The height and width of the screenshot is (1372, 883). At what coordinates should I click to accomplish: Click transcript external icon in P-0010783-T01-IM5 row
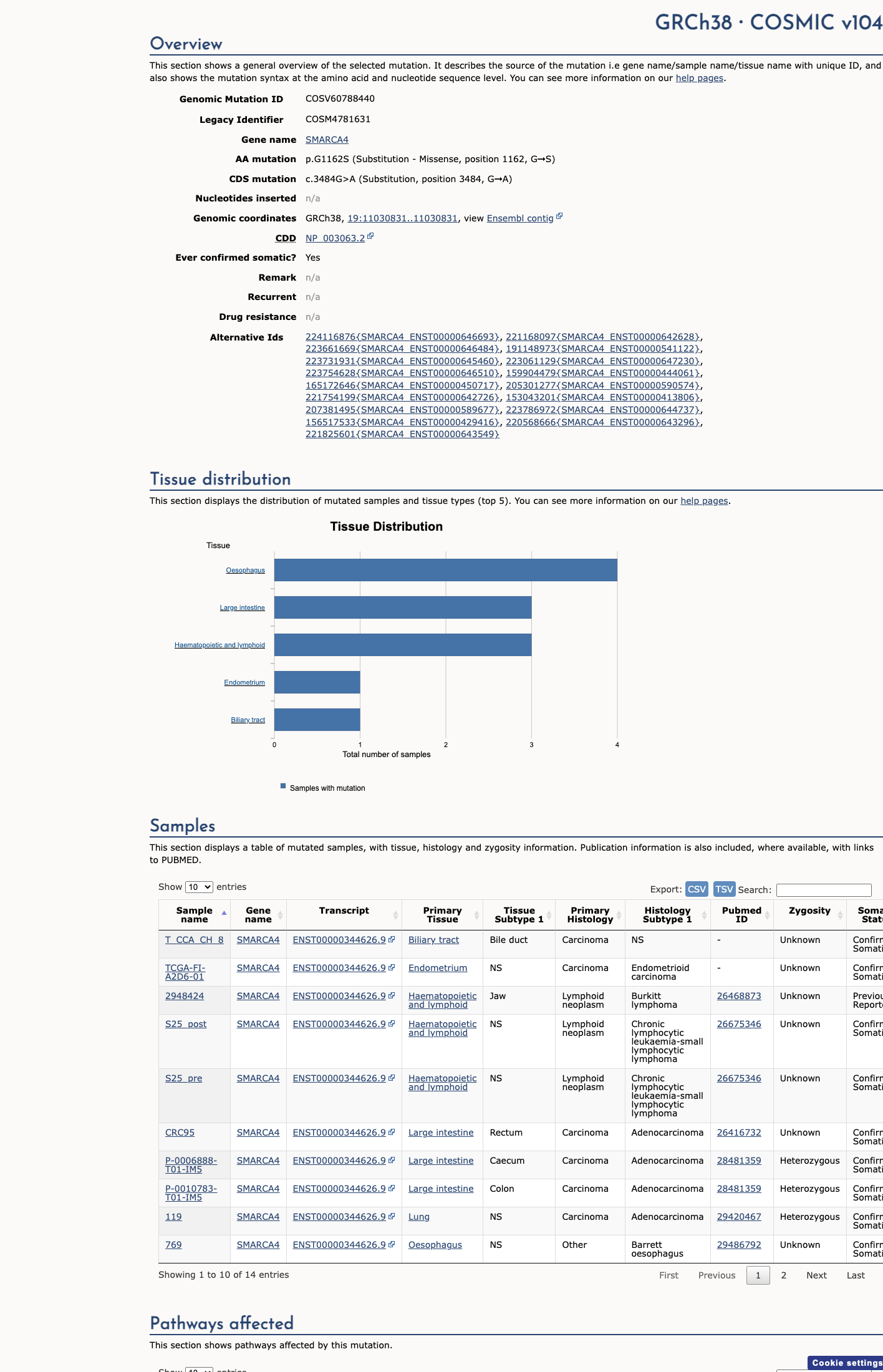click(x=392, y=1188)
